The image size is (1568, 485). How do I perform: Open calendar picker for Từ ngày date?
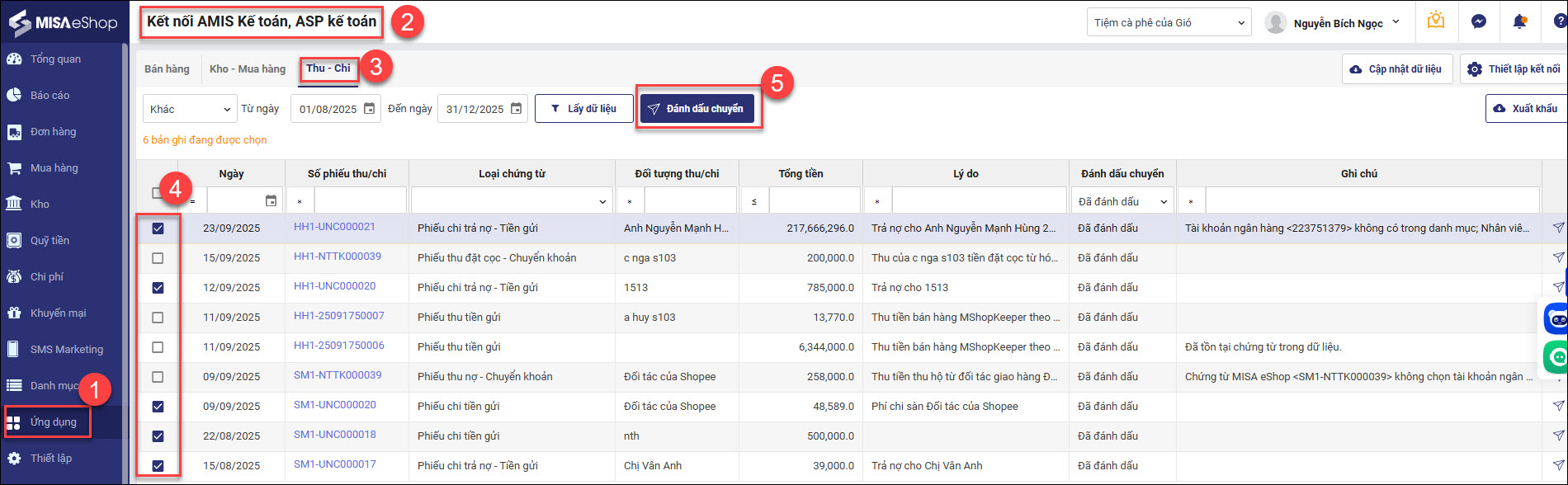point(369,109)
